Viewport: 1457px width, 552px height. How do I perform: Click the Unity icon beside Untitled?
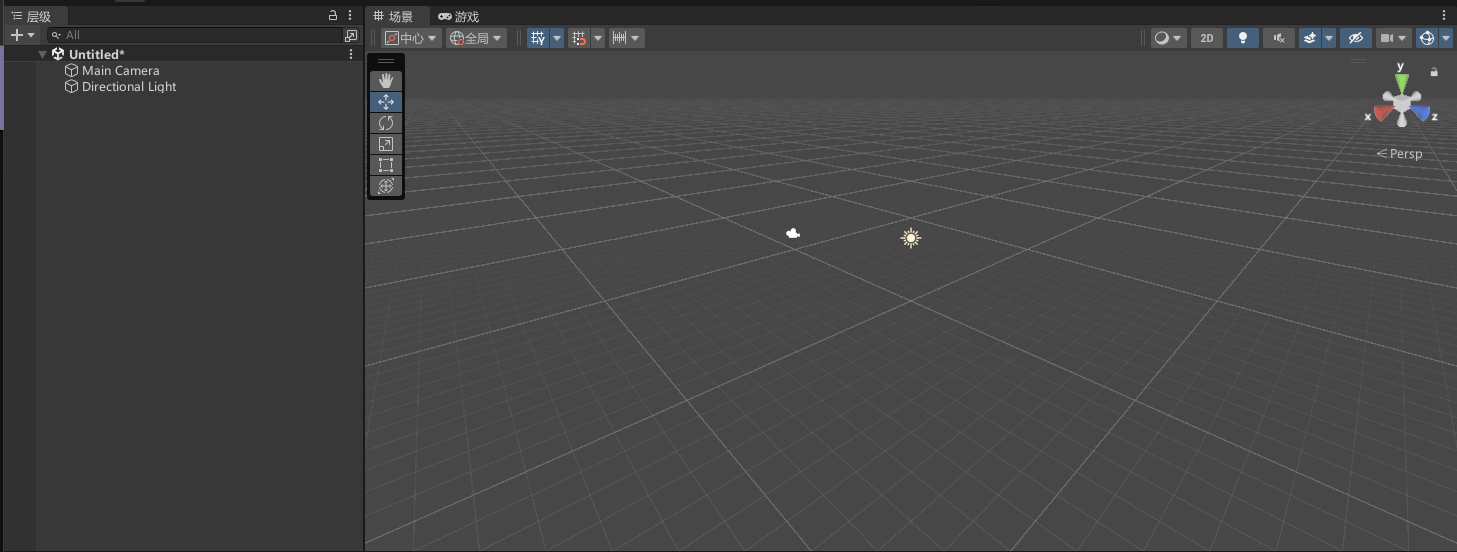58,54
